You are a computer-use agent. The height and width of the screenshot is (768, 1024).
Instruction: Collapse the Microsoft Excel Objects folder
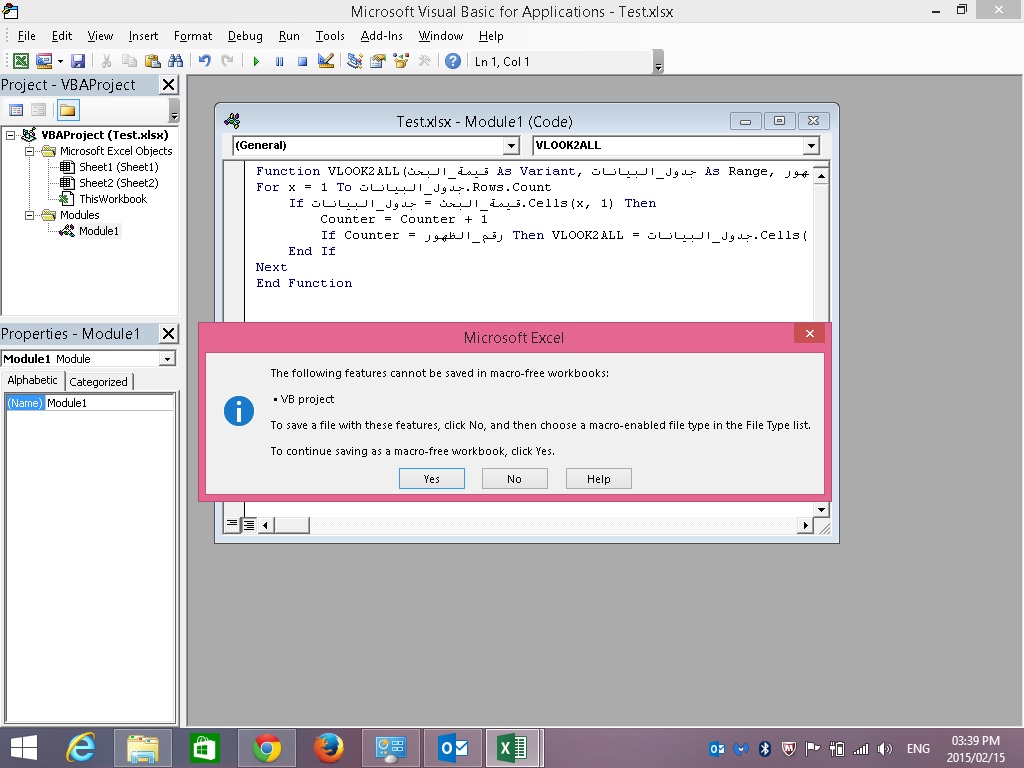(29, 151)
